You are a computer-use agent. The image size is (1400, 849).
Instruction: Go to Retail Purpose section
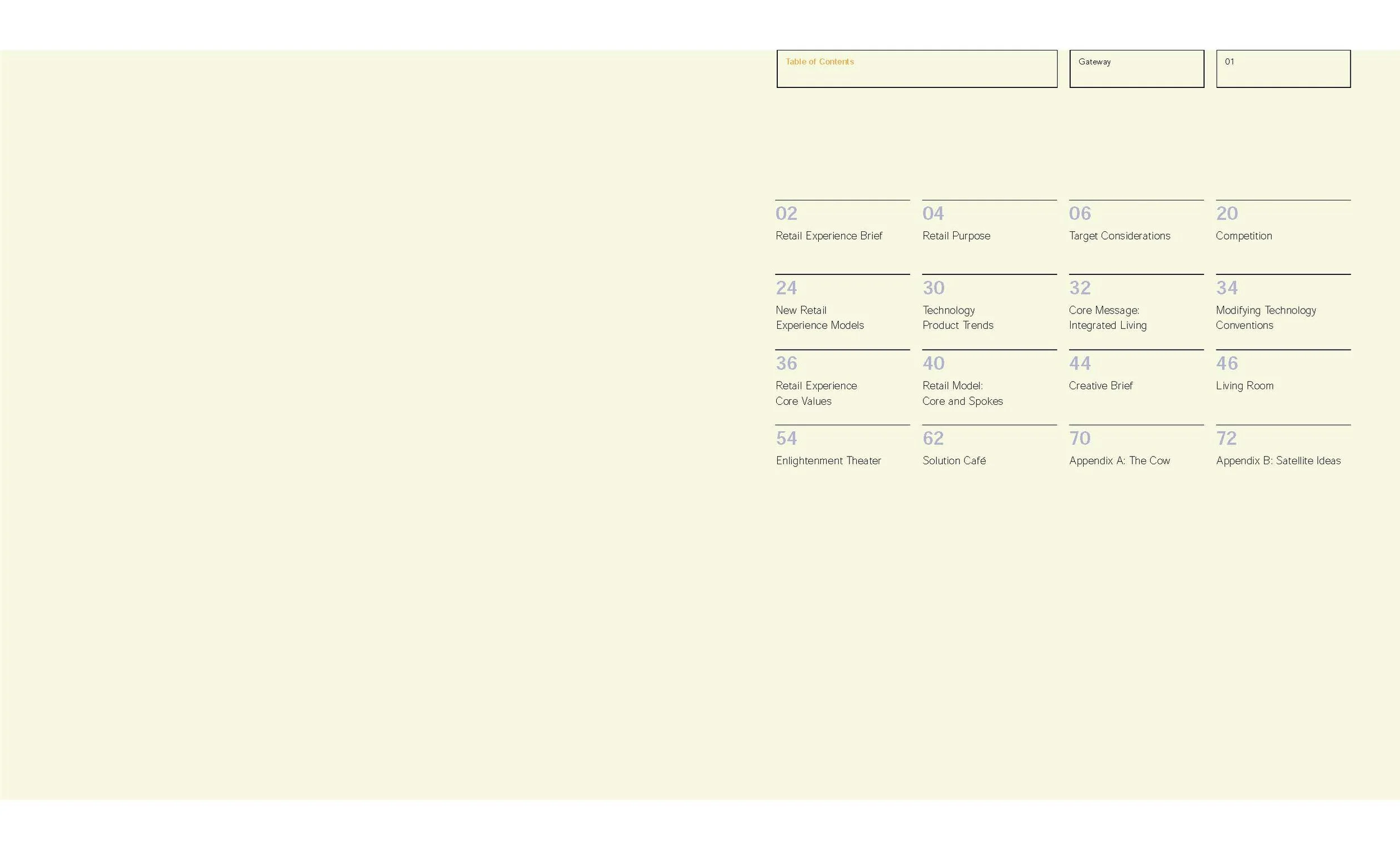(956, 236)
